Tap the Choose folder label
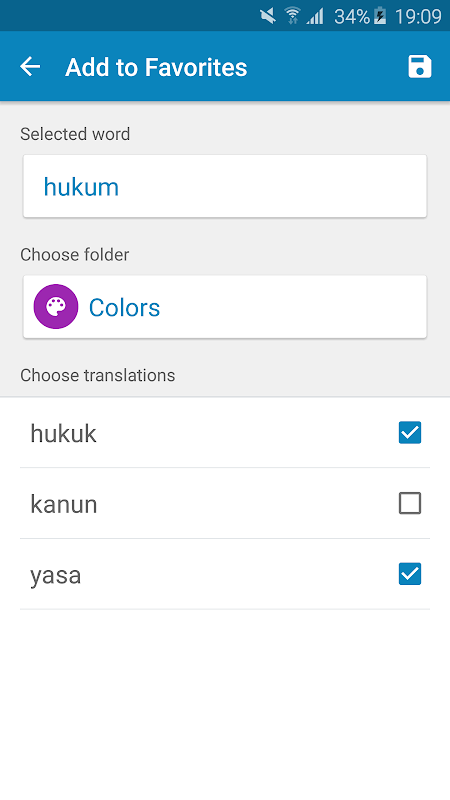 [x=74, y=255]
